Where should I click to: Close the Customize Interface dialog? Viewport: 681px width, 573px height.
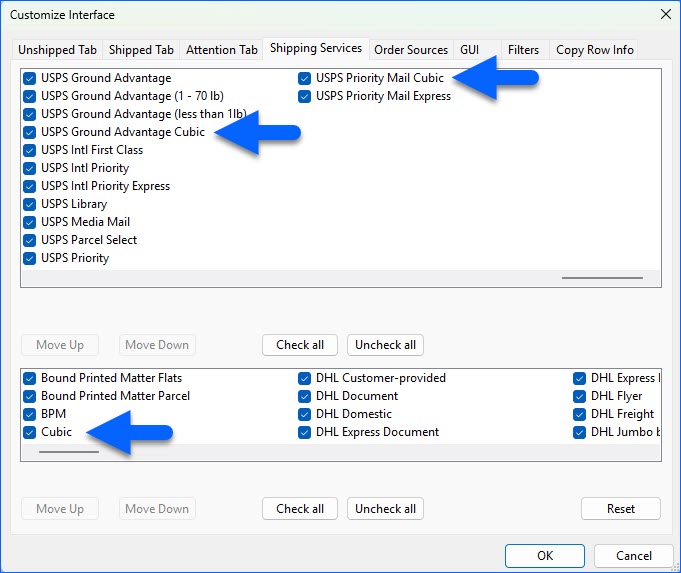coord(665,14)
